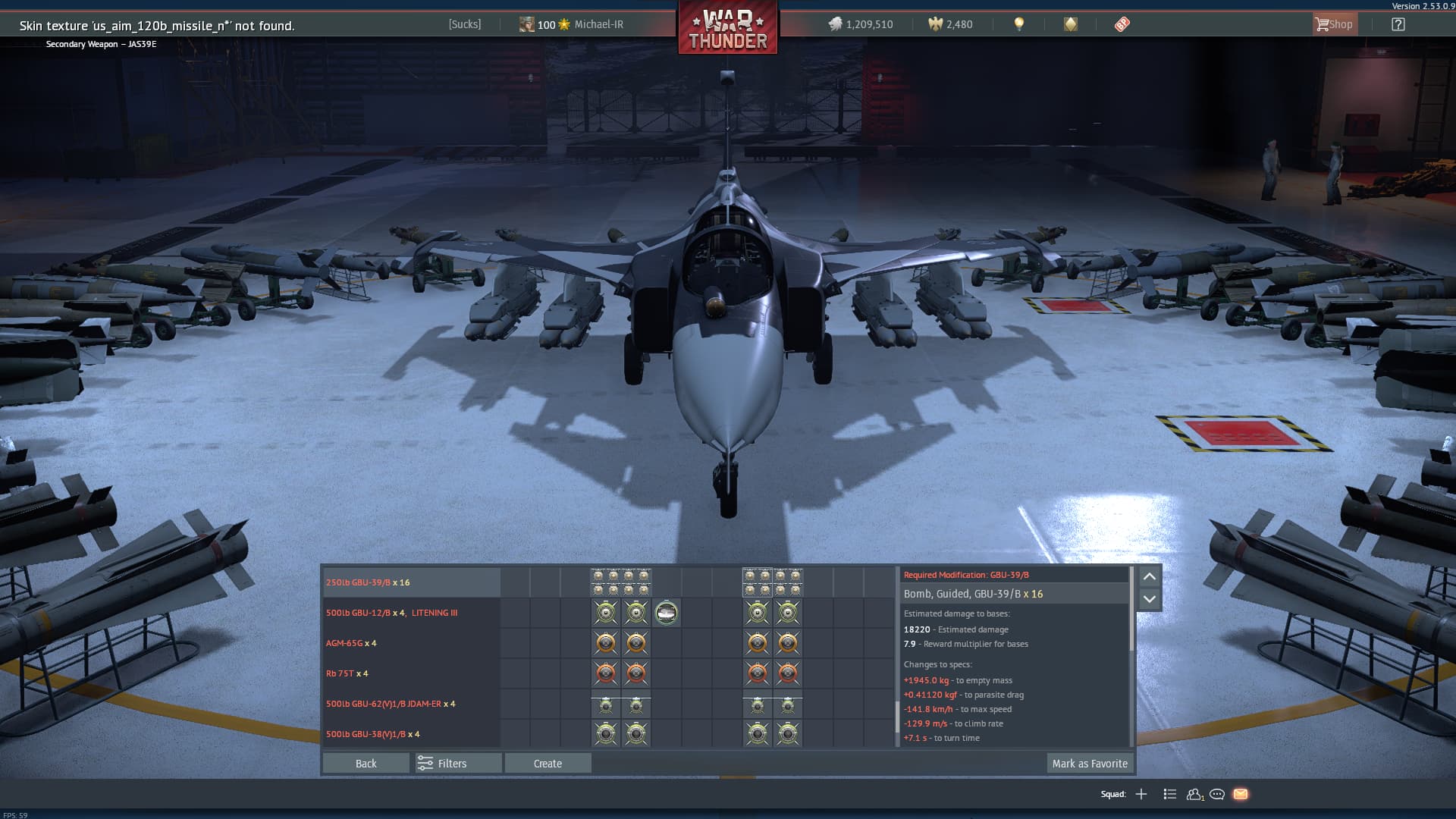The image size is (1456, 819).
Task: Click the plus icon to add squad member
Action: click(x=1141, y=794)
